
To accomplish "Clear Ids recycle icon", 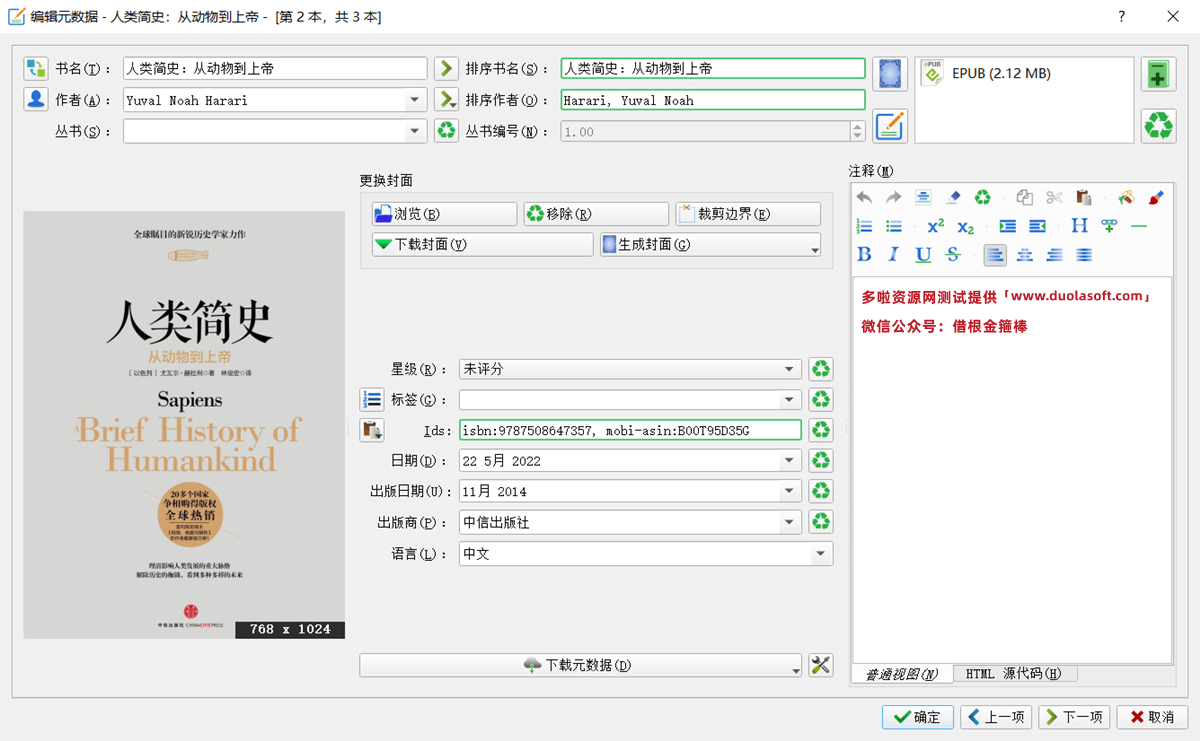I will tap(821, 430).
